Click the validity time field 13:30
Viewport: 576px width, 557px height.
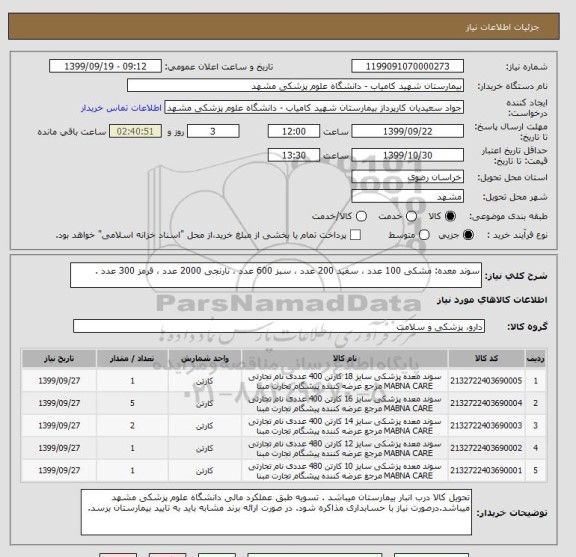(294, 155)
